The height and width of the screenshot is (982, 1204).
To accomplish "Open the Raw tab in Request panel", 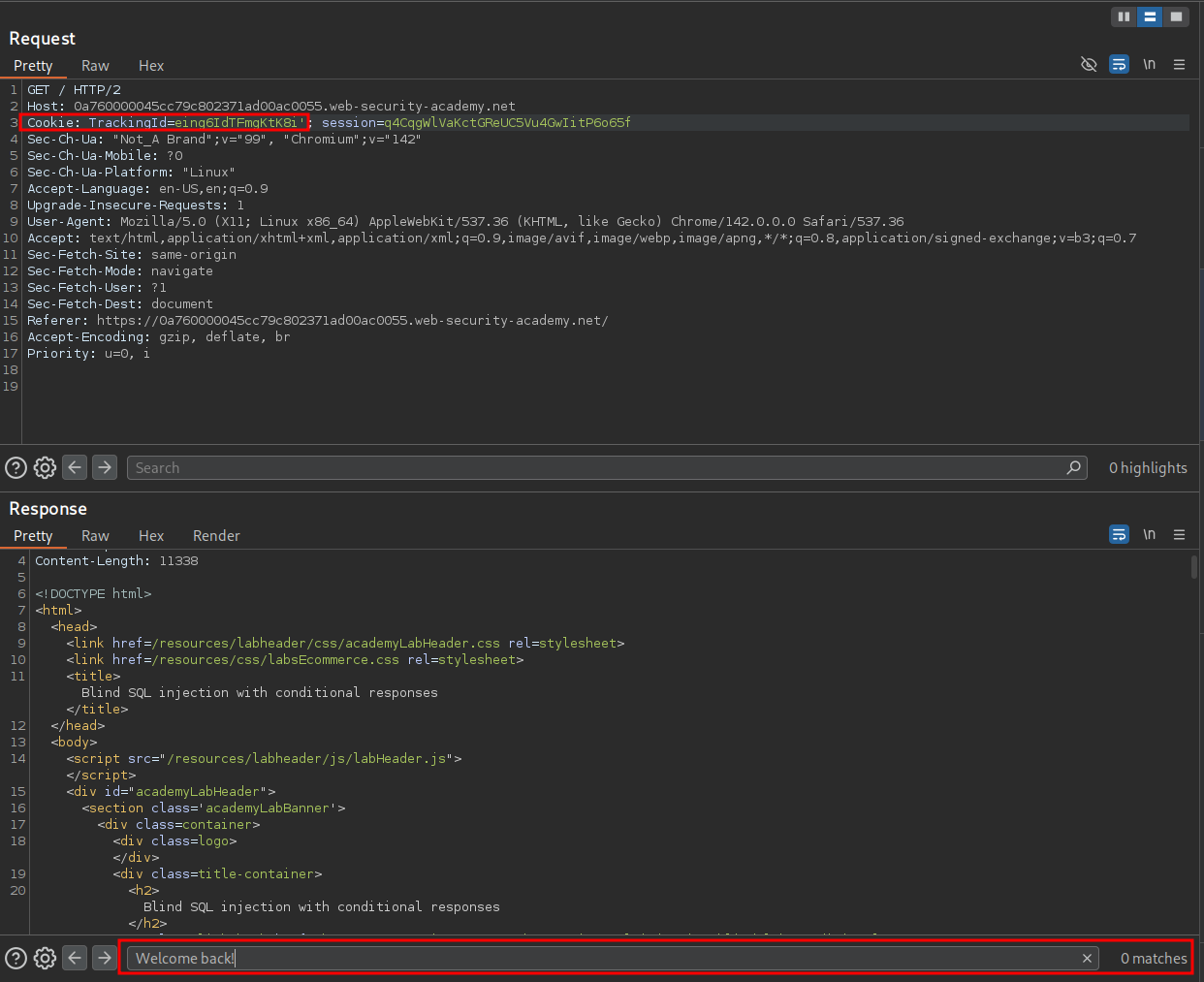I will coord(95,66).
